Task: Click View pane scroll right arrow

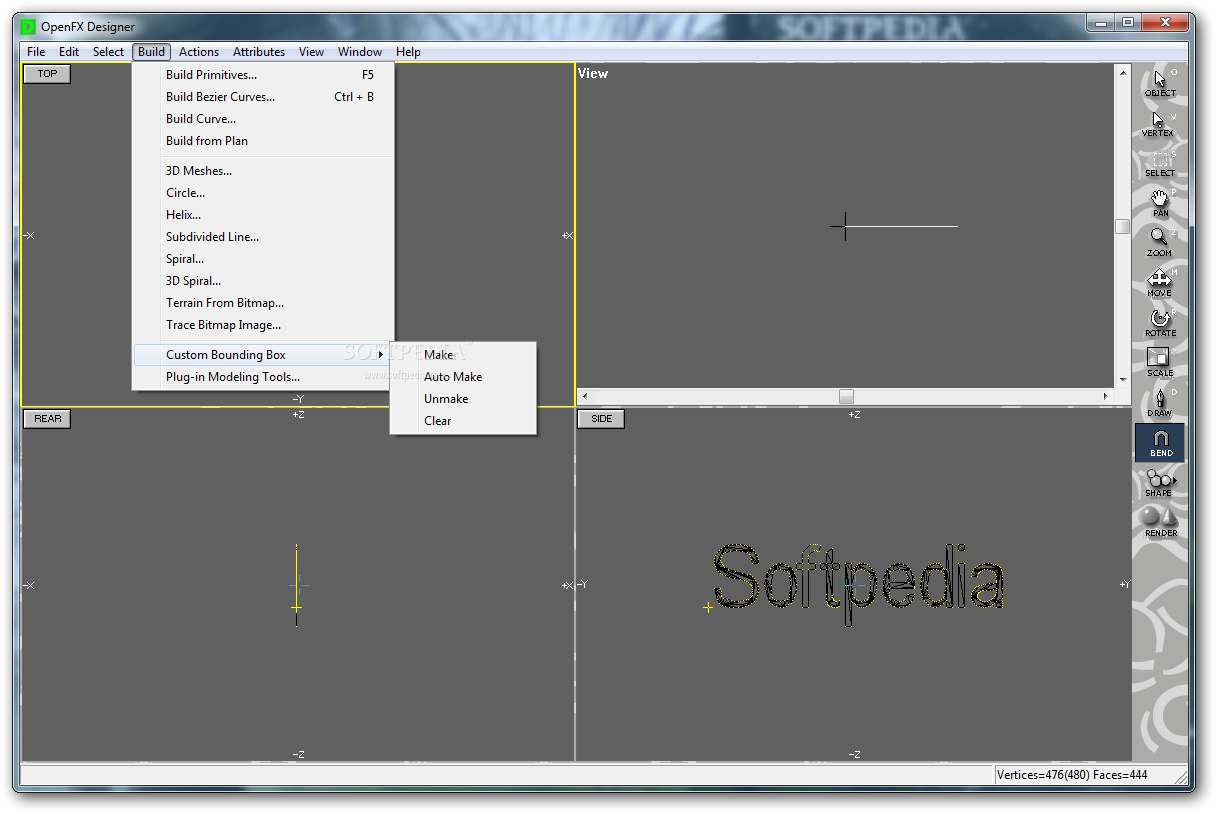Action: (1106, 396)
